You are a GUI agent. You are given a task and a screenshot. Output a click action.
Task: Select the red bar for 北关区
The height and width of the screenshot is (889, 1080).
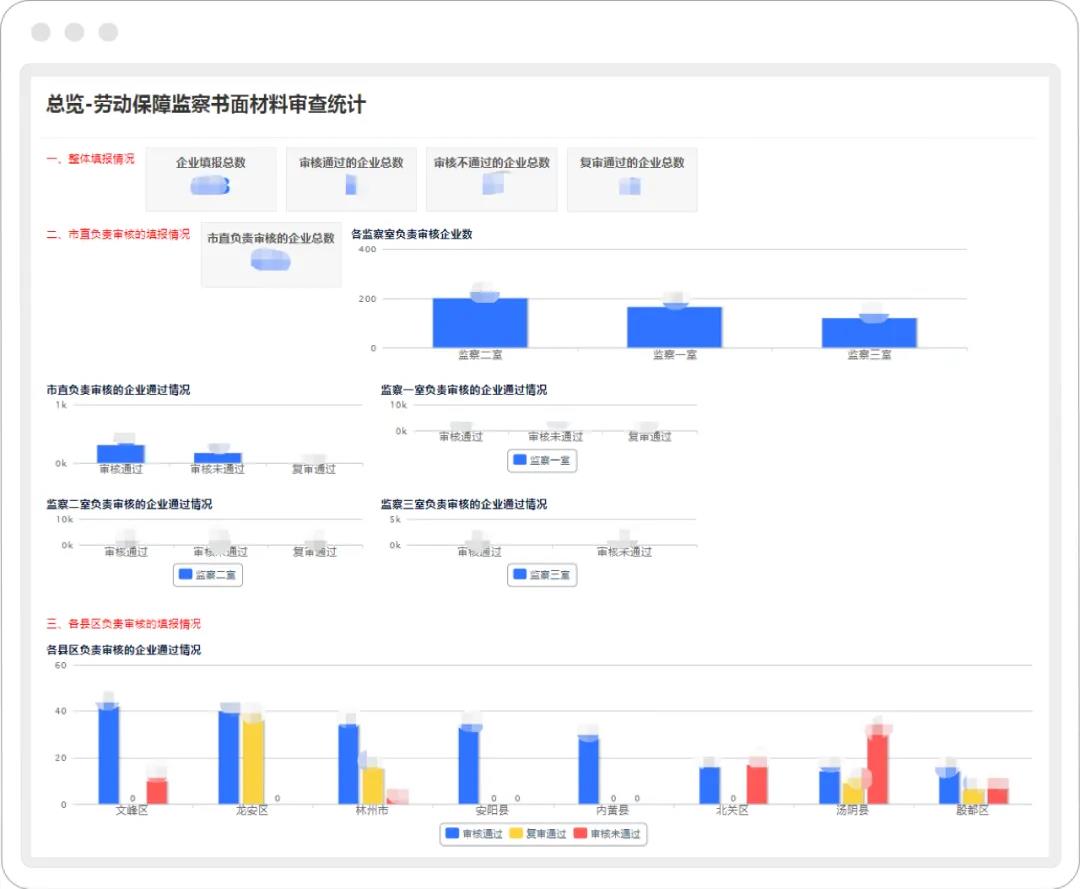tap(757, 785)
